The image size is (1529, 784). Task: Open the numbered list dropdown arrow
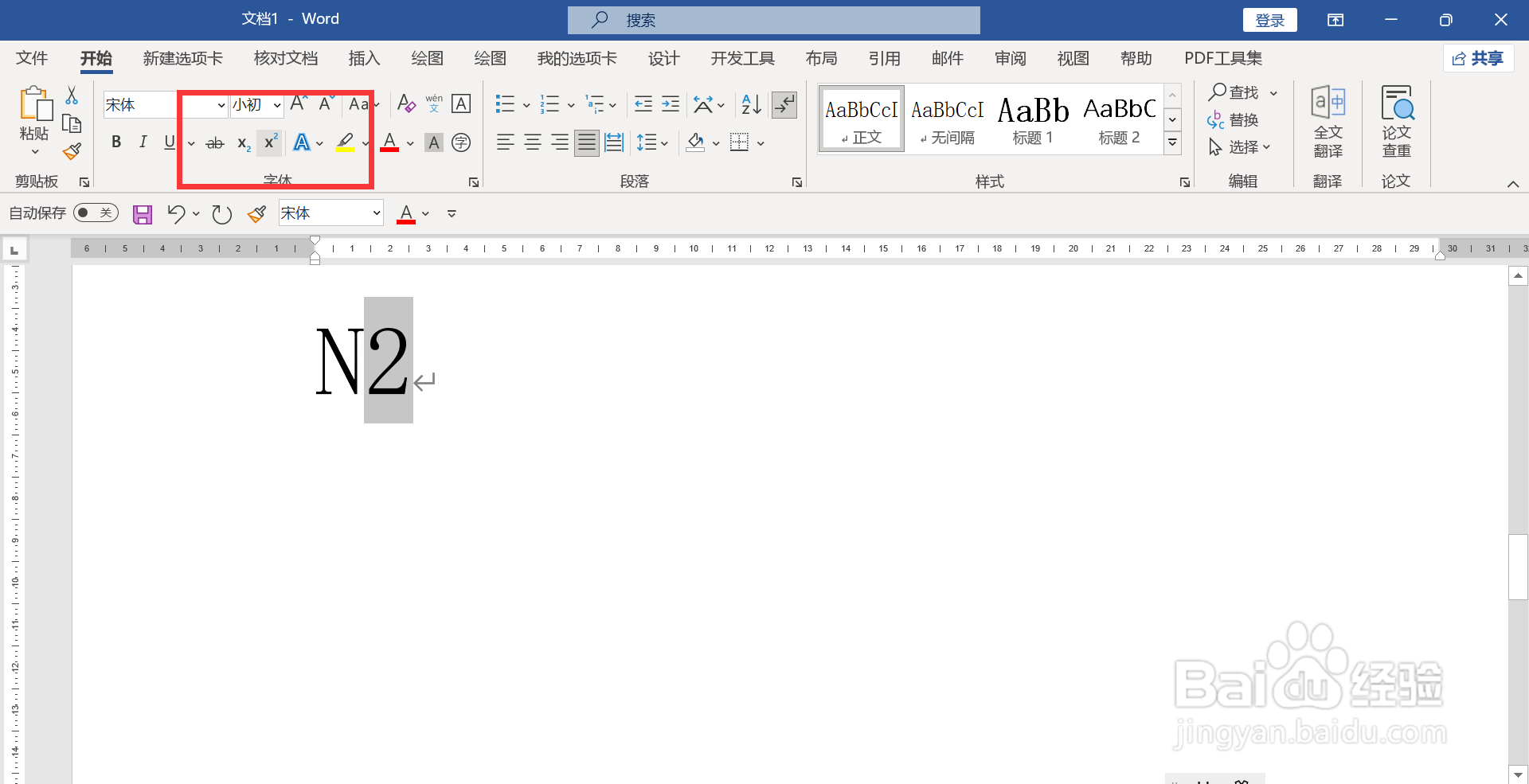571,104
